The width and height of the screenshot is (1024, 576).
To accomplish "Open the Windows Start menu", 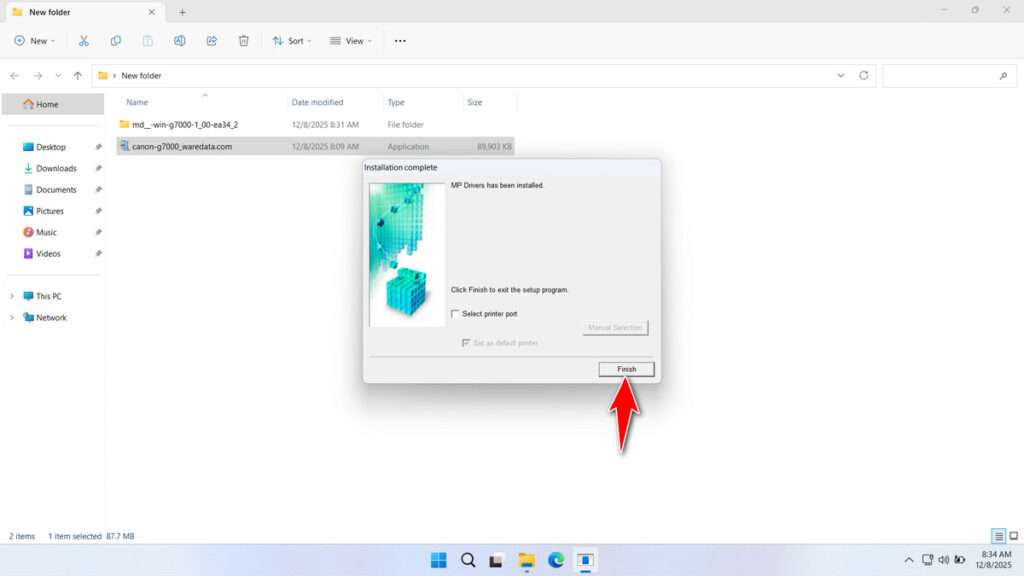I will pos(438,560).
